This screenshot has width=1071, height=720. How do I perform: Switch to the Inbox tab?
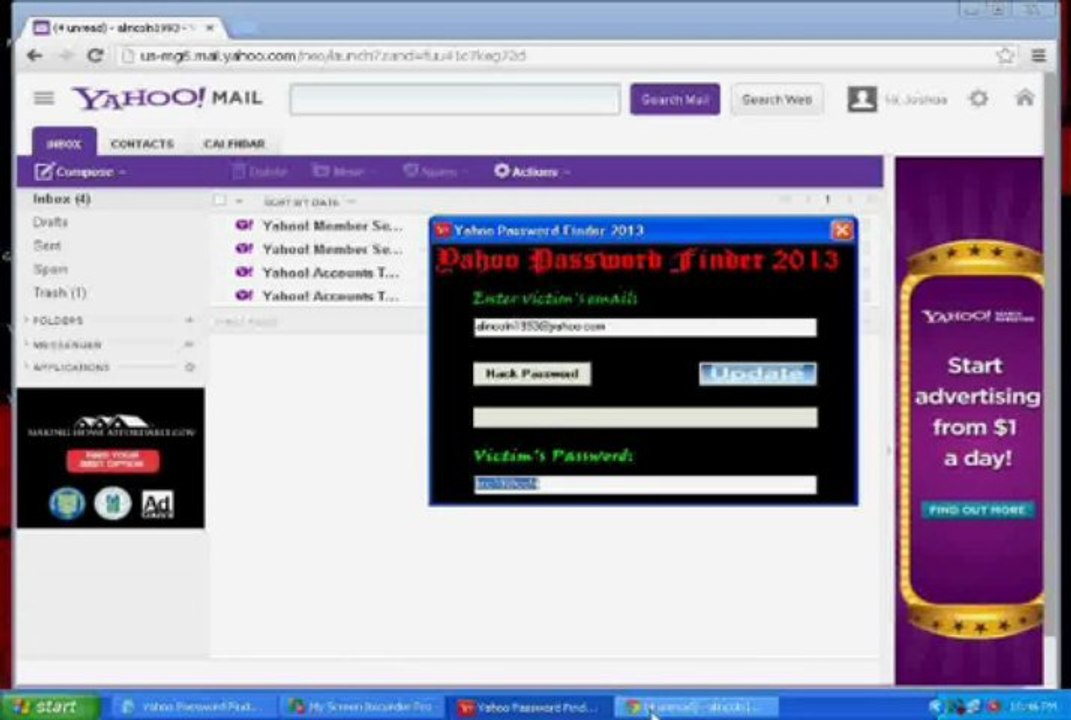point(64,143)
